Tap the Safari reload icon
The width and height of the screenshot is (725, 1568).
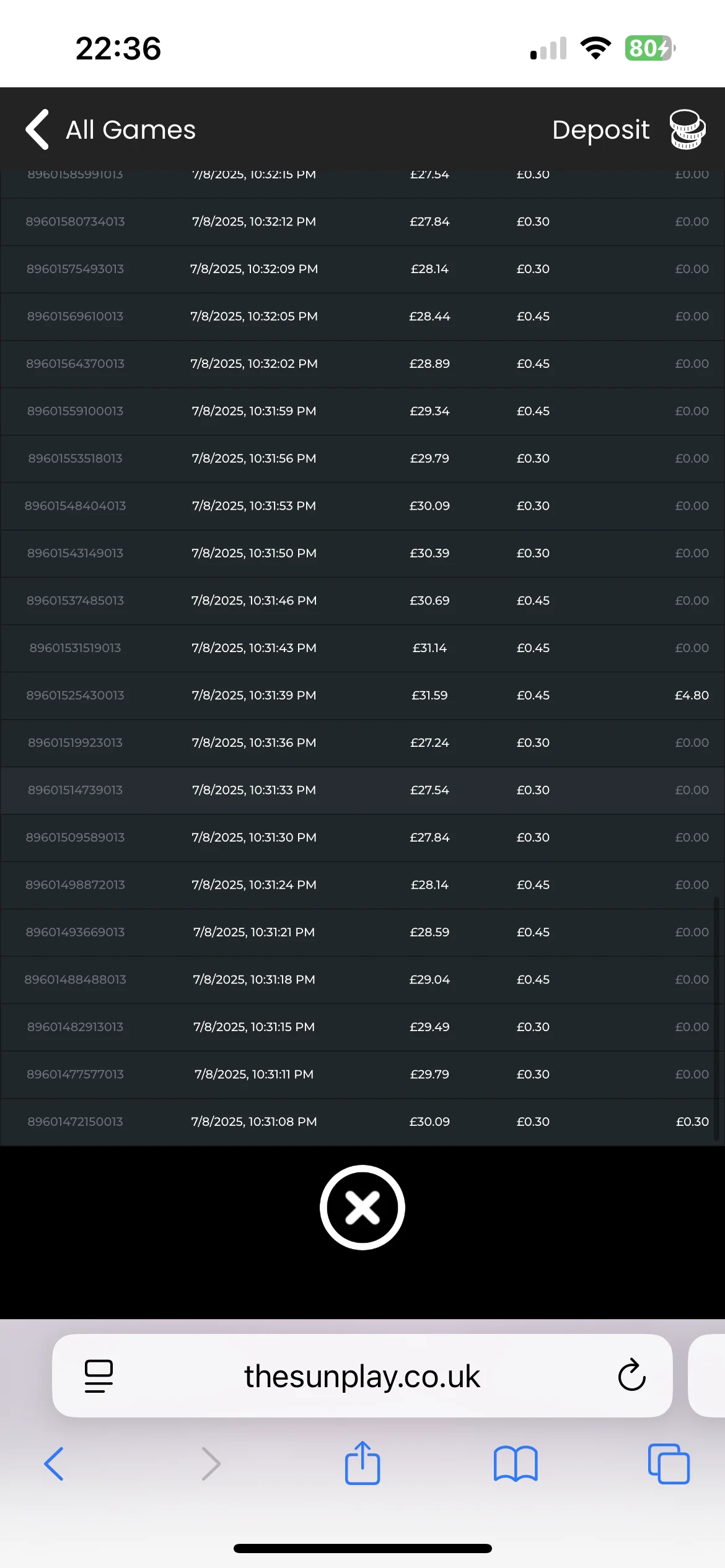[x=631, y=1375]
